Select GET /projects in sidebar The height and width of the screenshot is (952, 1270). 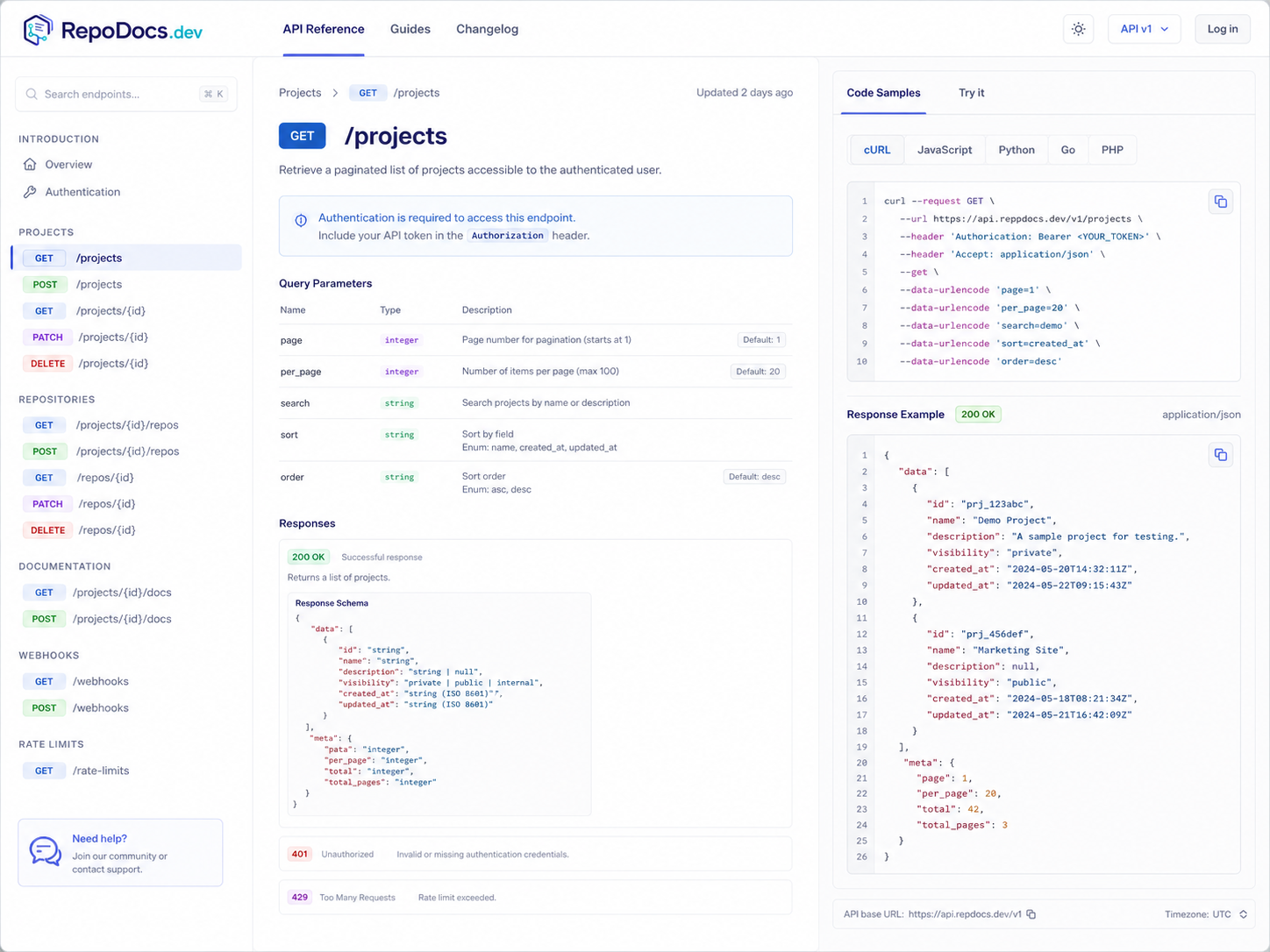point(126,258)
